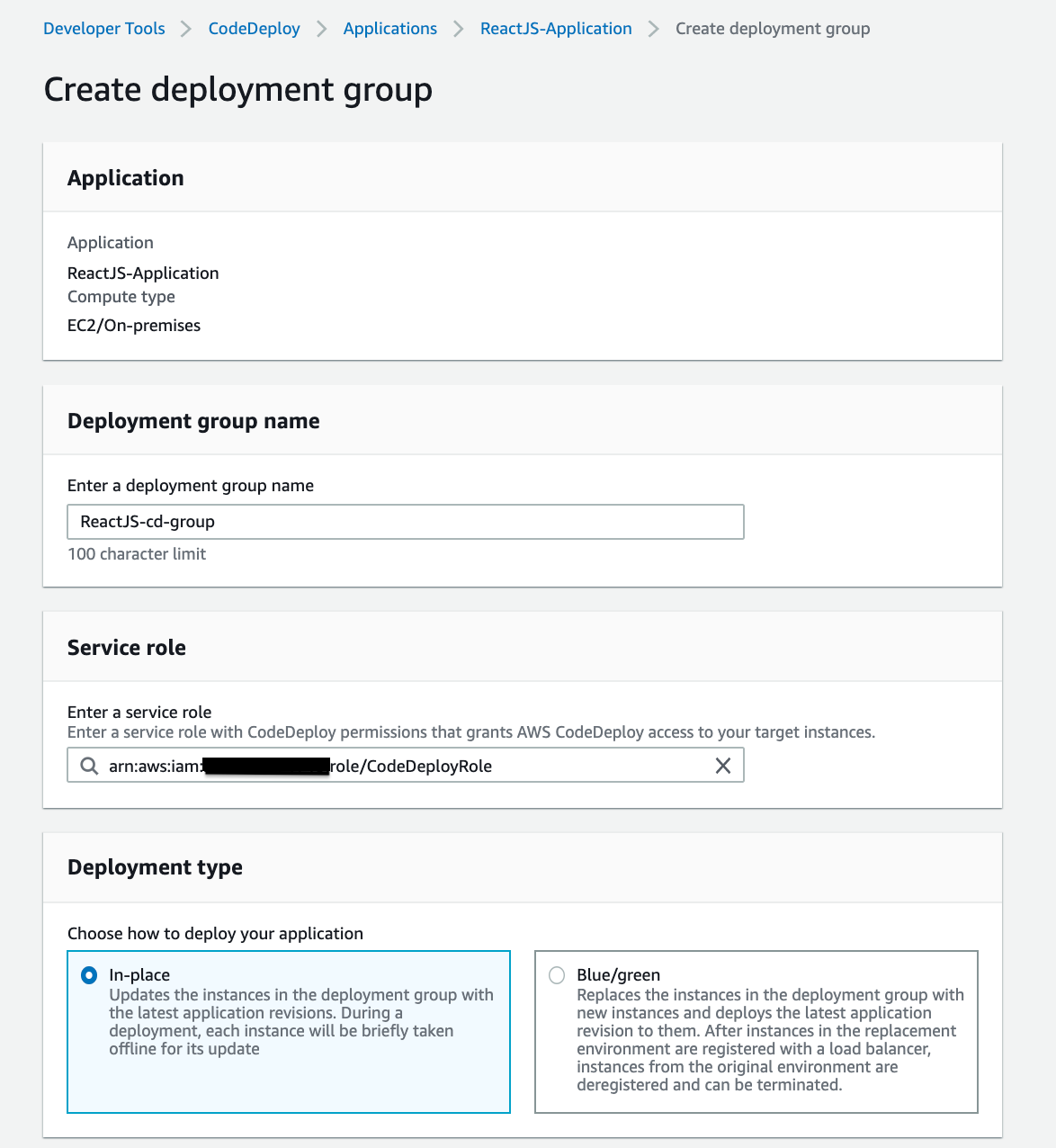Clear the service role with the X icon

pyautogui.click(x=722, y=766)
